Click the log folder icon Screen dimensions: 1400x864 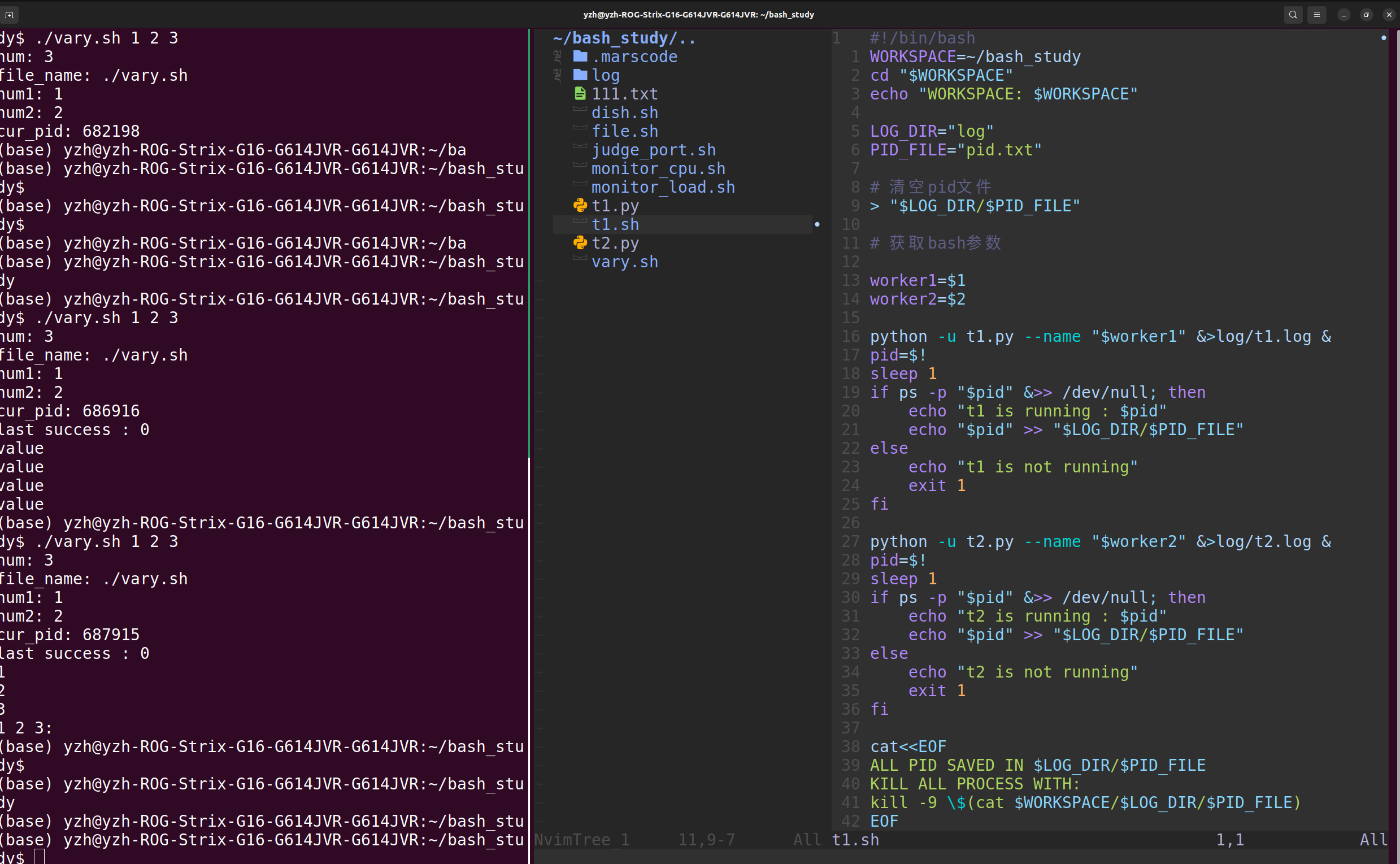[580, 75]
